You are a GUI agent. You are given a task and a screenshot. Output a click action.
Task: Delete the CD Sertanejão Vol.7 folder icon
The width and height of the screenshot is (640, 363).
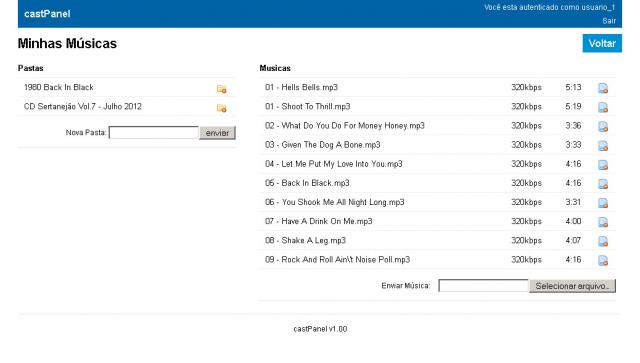point(222,108)
